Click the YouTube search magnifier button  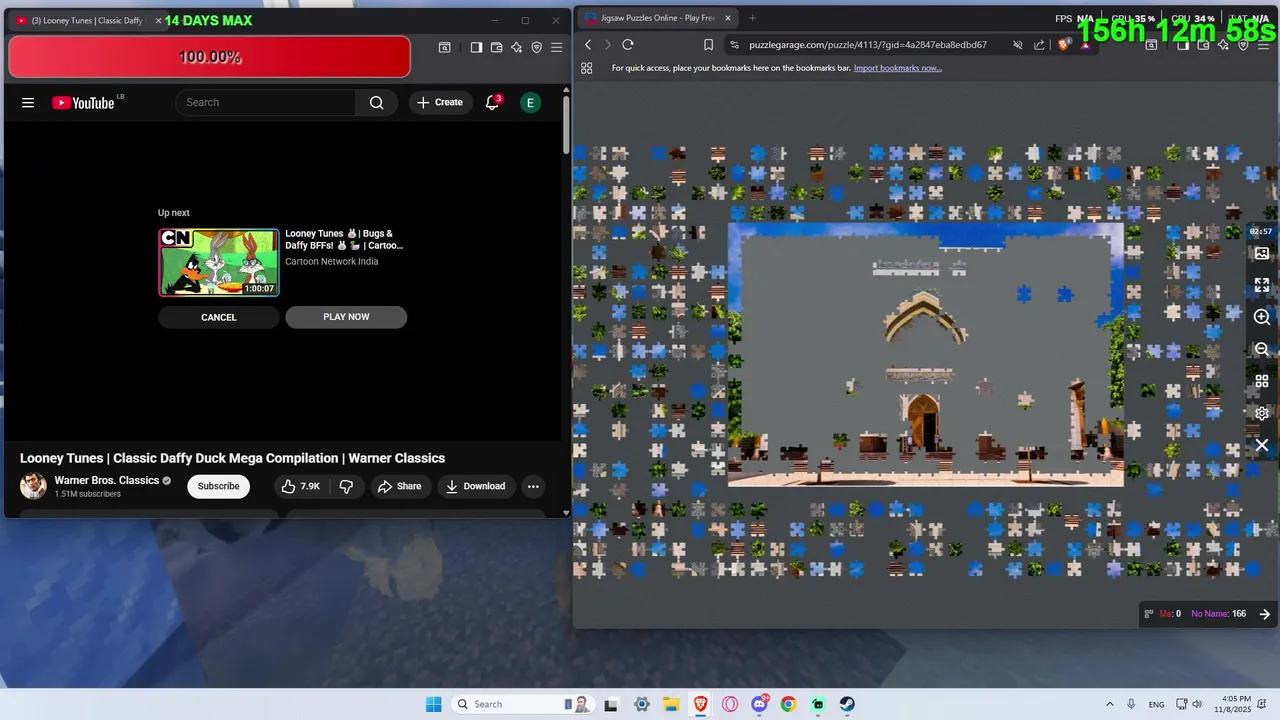(x=376, y=102)
